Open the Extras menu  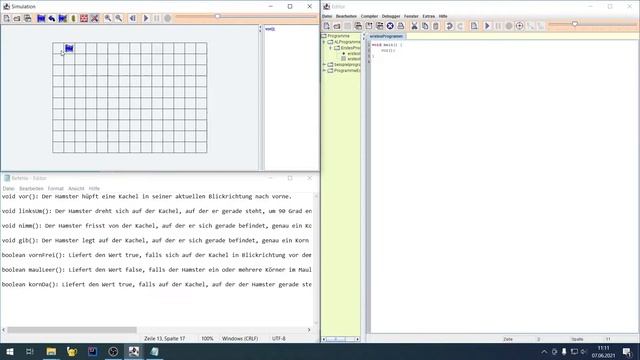[x=429, y=16]
